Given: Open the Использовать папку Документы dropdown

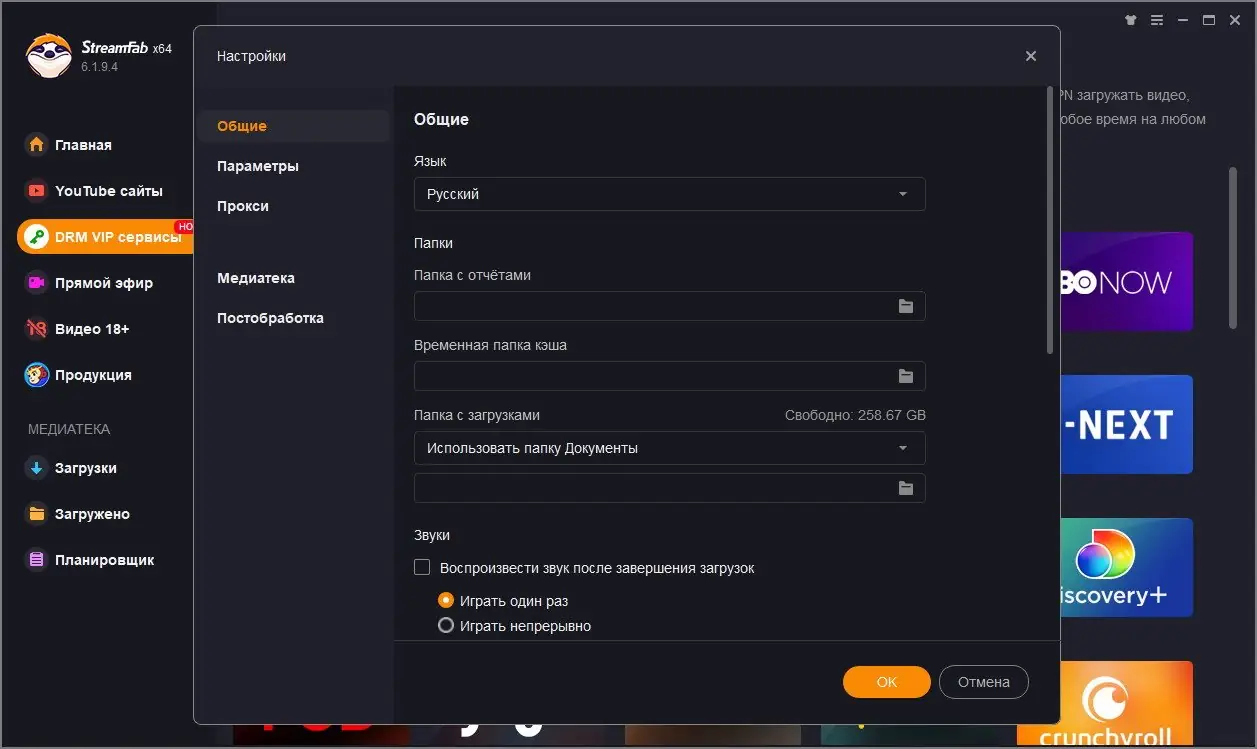Looking at the screenshot, I should tap(668, 448).
